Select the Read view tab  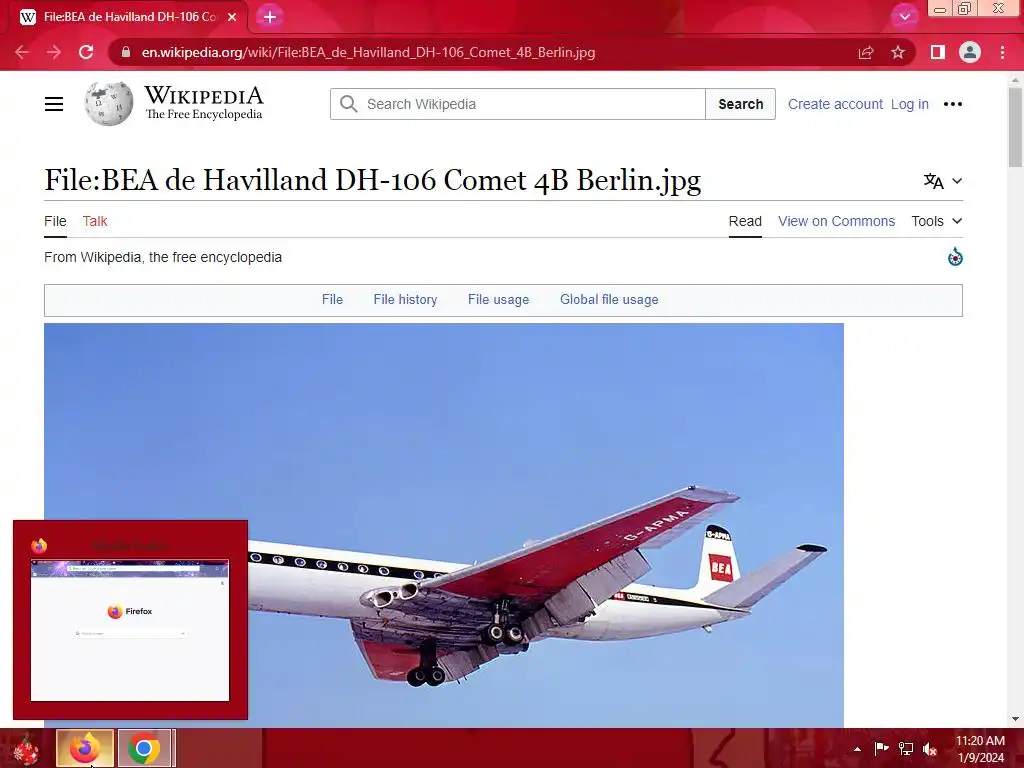coord(745,221)
